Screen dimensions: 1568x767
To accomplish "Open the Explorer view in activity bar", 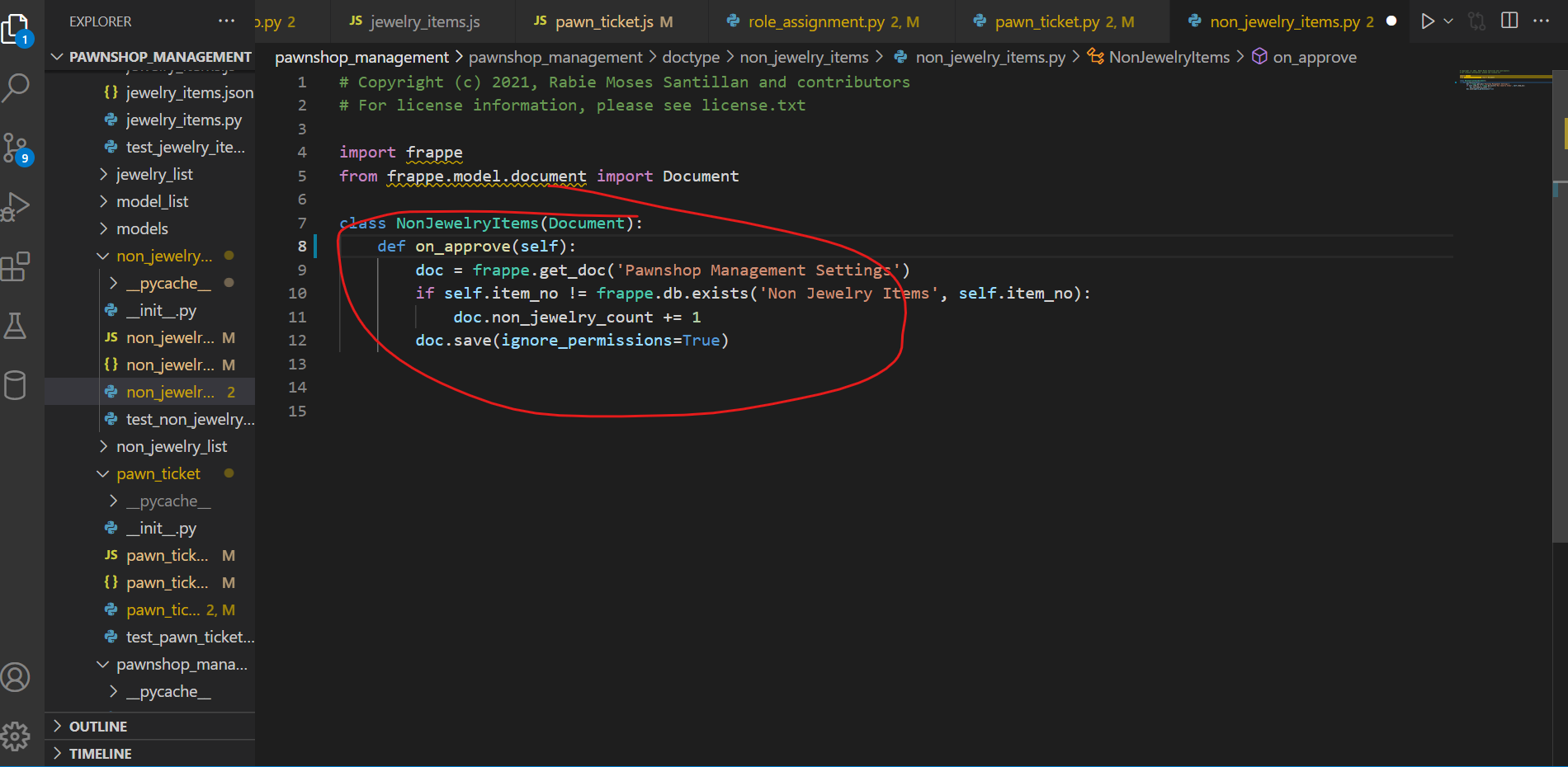I will (17, 30).
